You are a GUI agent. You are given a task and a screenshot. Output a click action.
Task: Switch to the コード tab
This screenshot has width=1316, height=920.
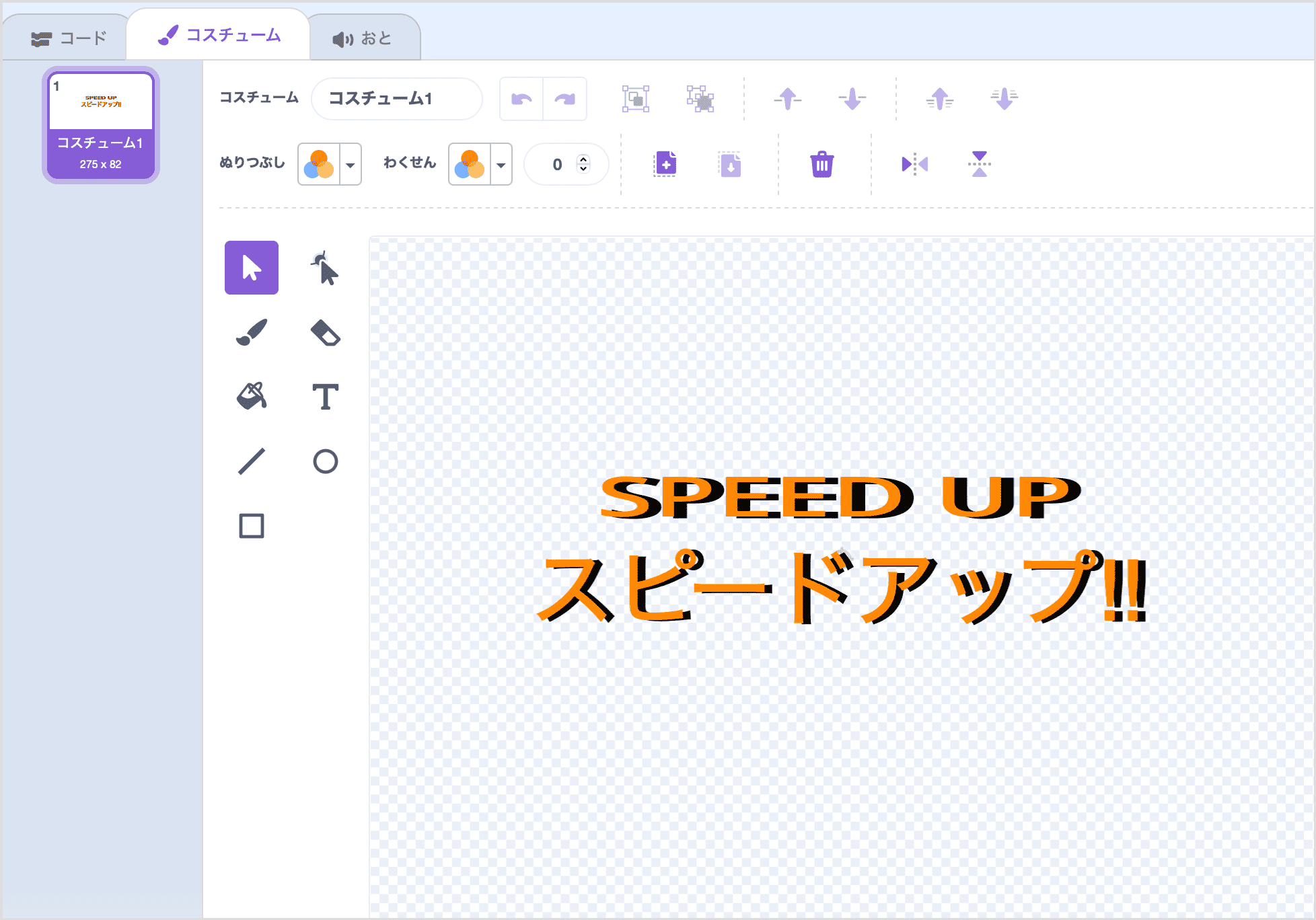pos(69,38)
